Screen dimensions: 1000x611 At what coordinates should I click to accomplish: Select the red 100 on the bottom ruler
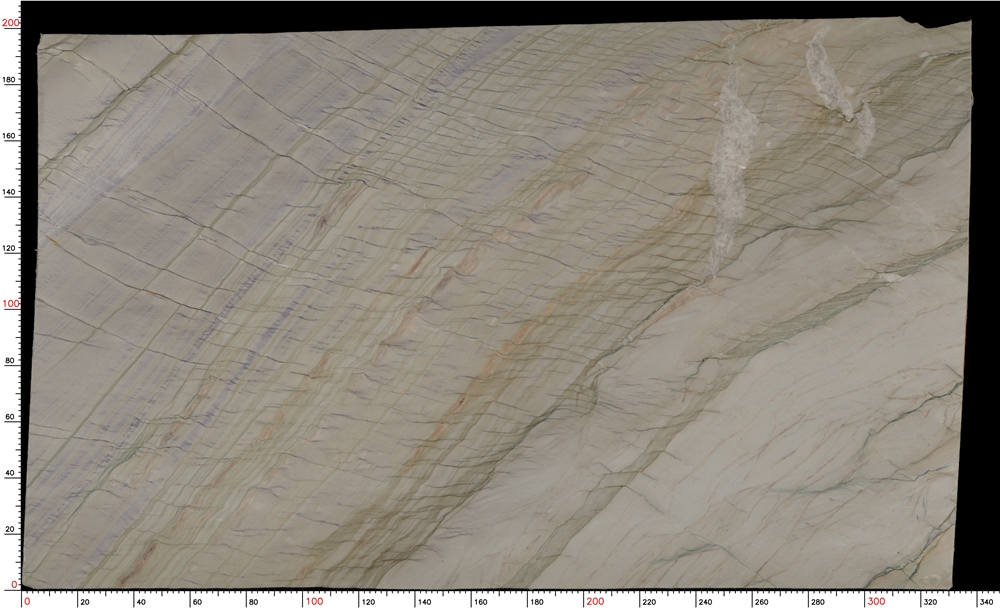pos(314,601)
